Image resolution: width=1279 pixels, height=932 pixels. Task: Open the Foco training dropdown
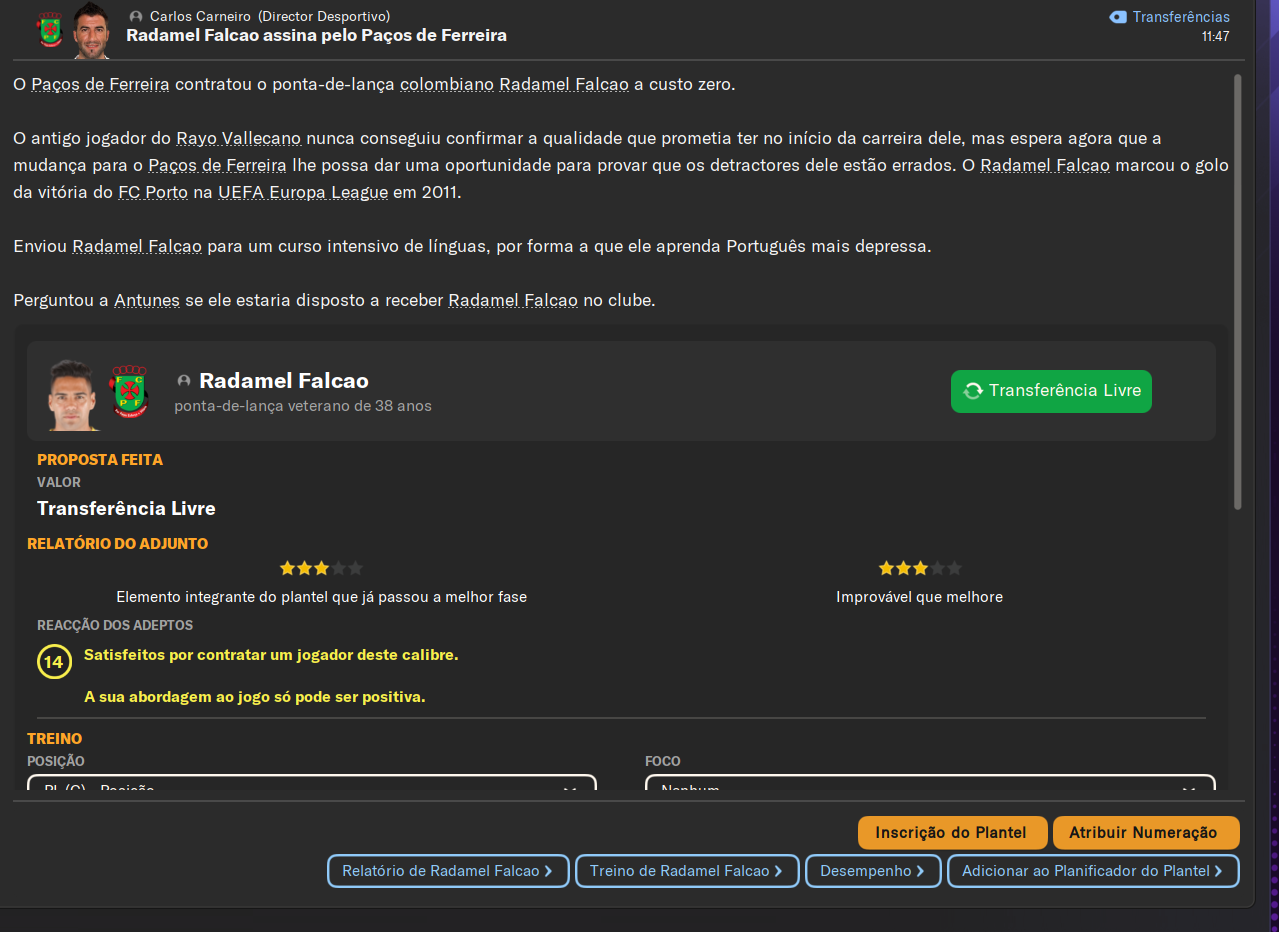coord(930,784)
